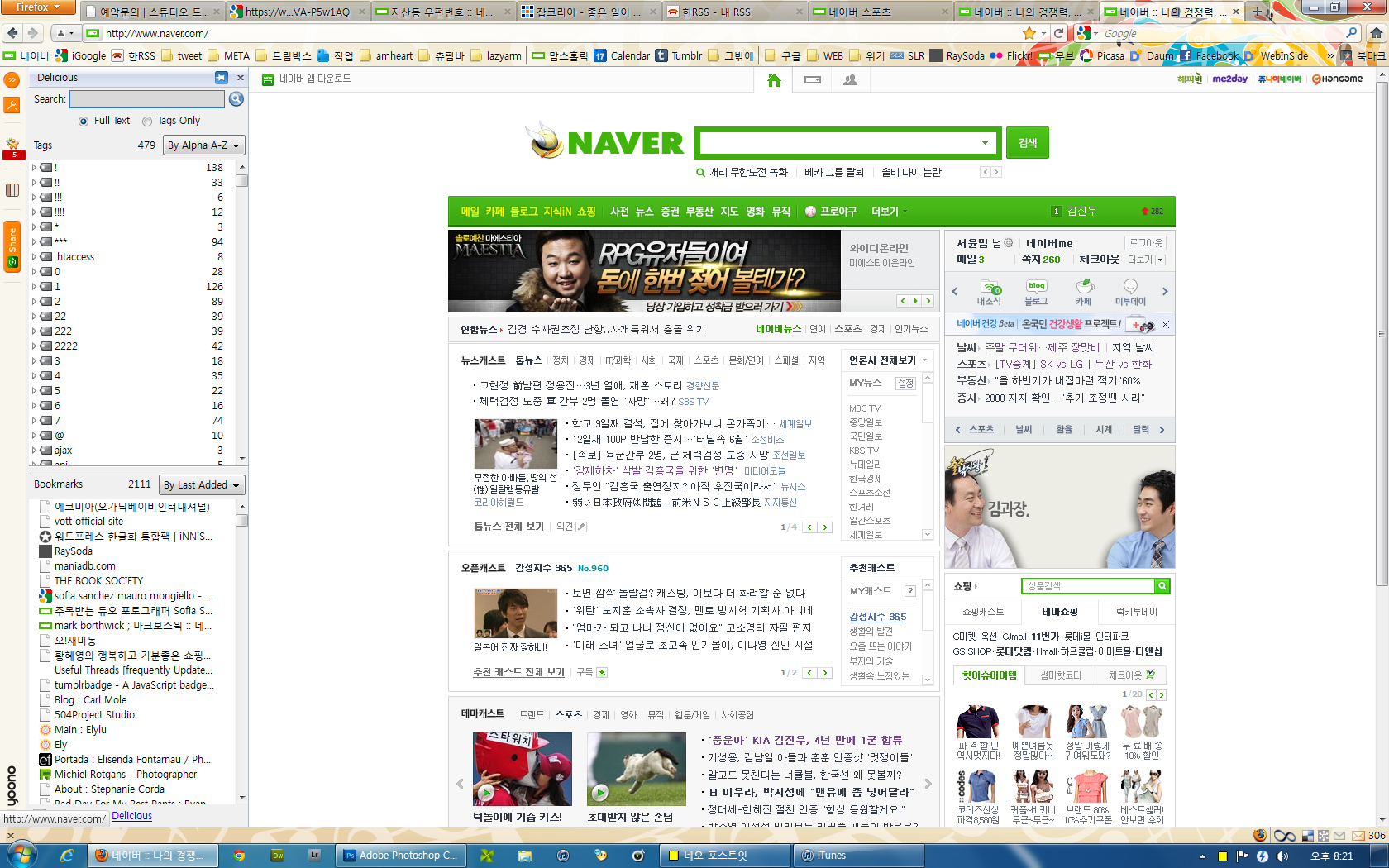
Task: Expand the *** tag in tag tree
Action: (34, 242)
